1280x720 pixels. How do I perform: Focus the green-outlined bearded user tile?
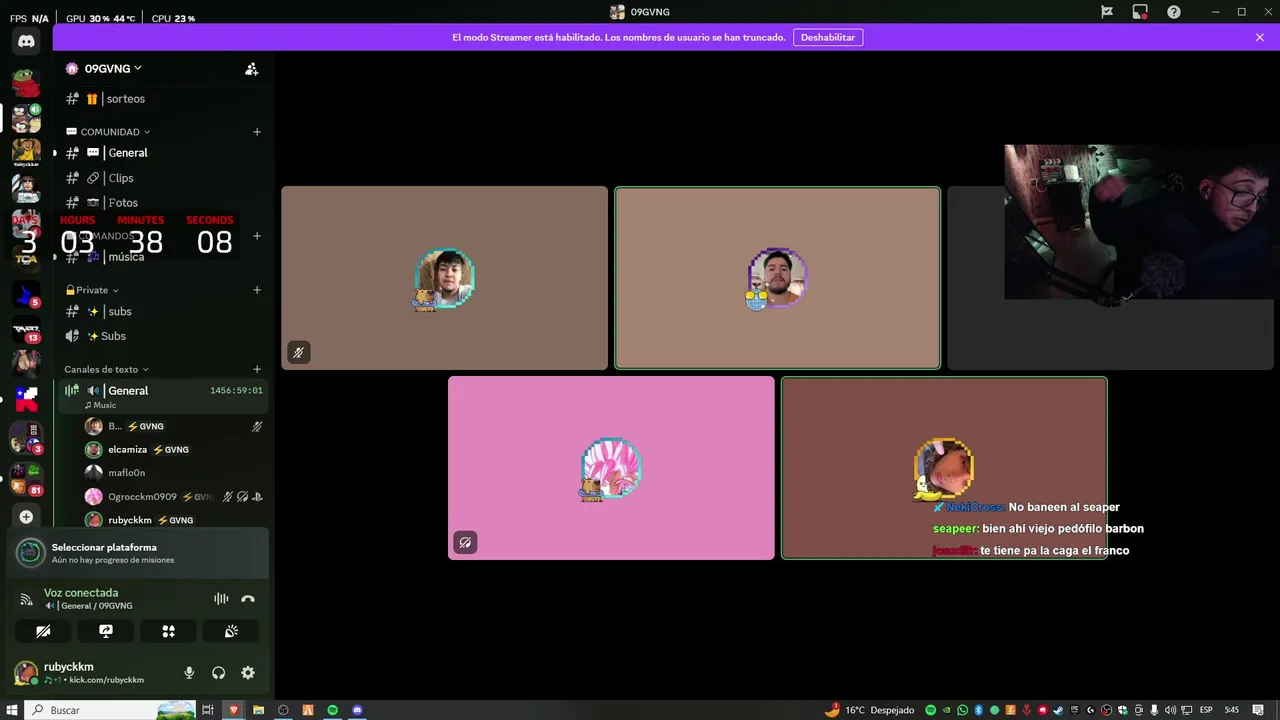tap(778, 278)
